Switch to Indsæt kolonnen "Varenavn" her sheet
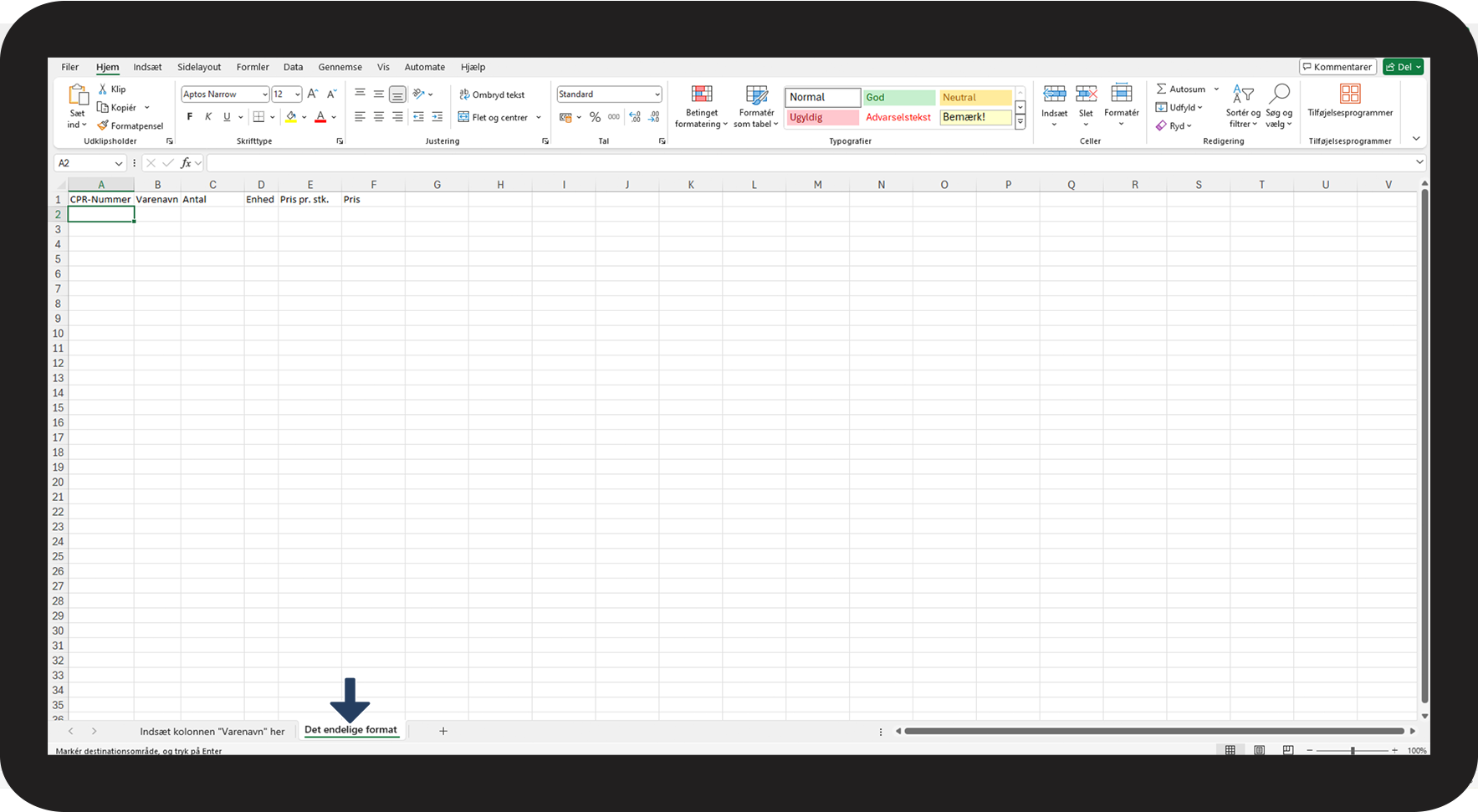The image size is (1478, 812). pyautogui.click(x=212, y=731)
